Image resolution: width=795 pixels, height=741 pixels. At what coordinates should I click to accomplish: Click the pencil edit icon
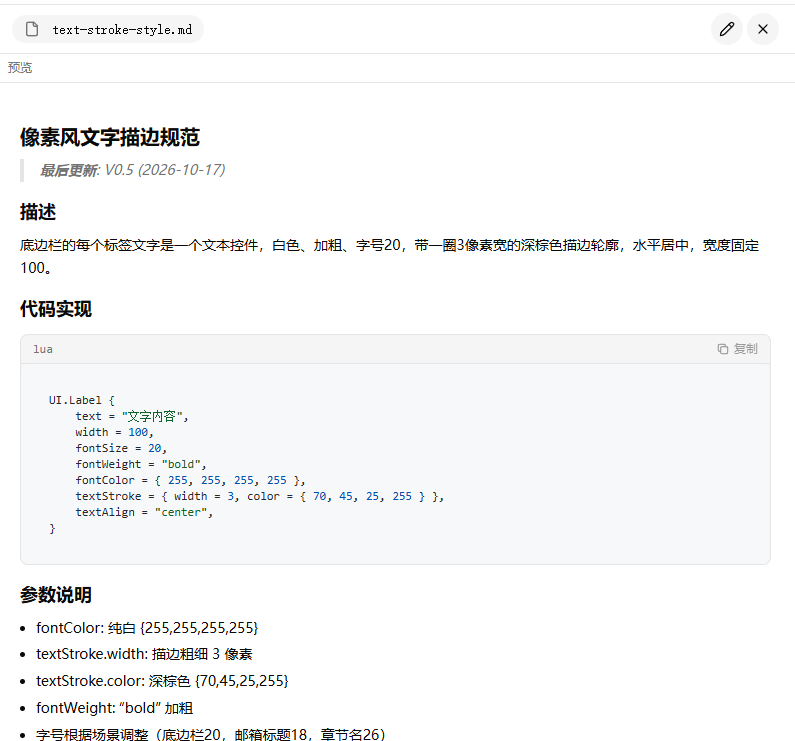point(727,29)
